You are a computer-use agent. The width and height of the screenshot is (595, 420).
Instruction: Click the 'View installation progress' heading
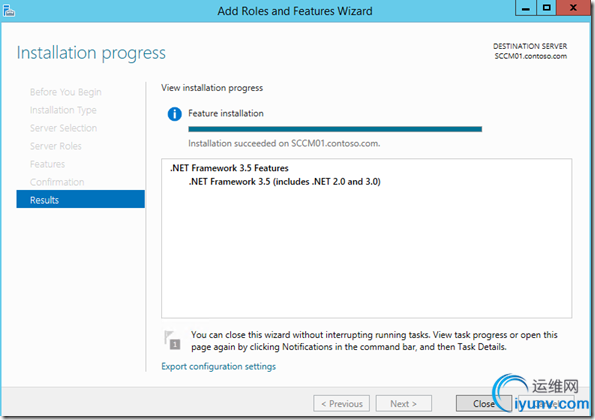[x=212, y=88]
